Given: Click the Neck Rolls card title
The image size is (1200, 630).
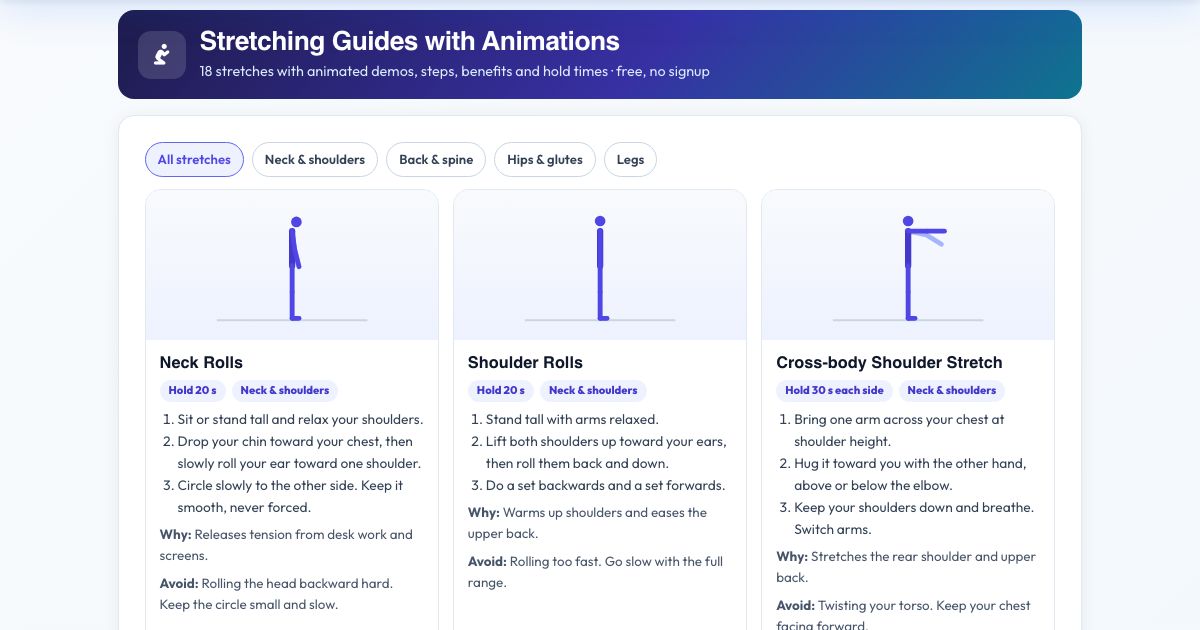Looking at the screenshot, I should coord(201,362).
